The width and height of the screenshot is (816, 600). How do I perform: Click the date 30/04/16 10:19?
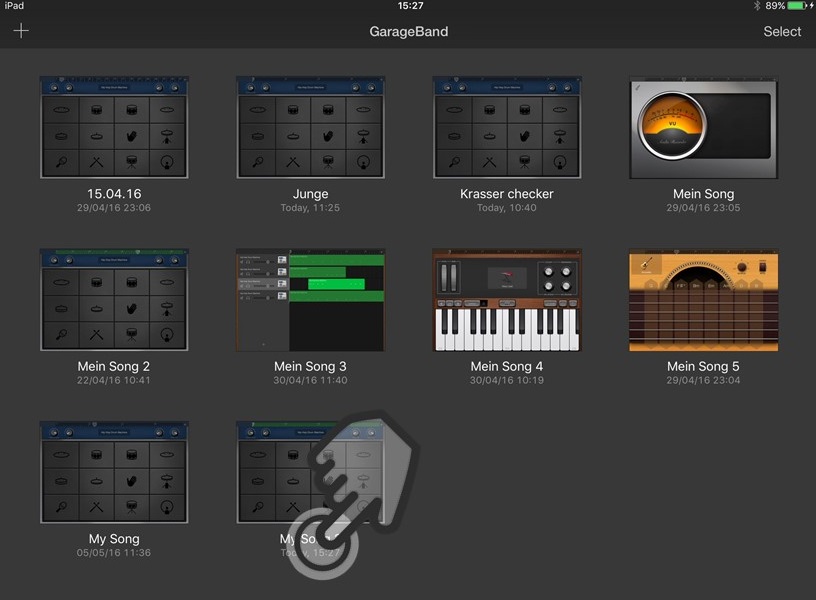507,380
